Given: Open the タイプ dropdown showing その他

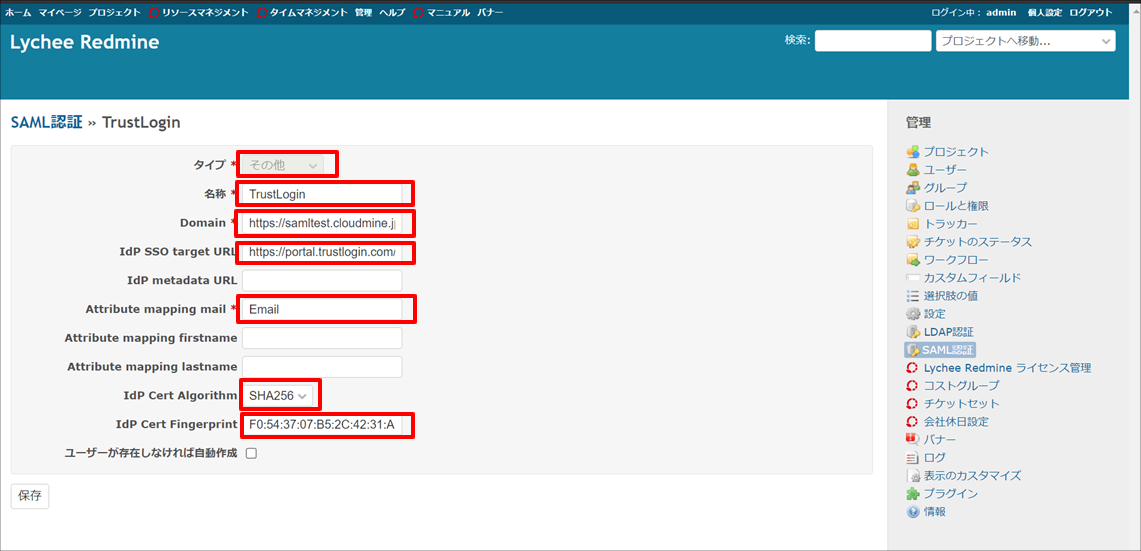Looking at the screenshot, I should tap(284, 165).
